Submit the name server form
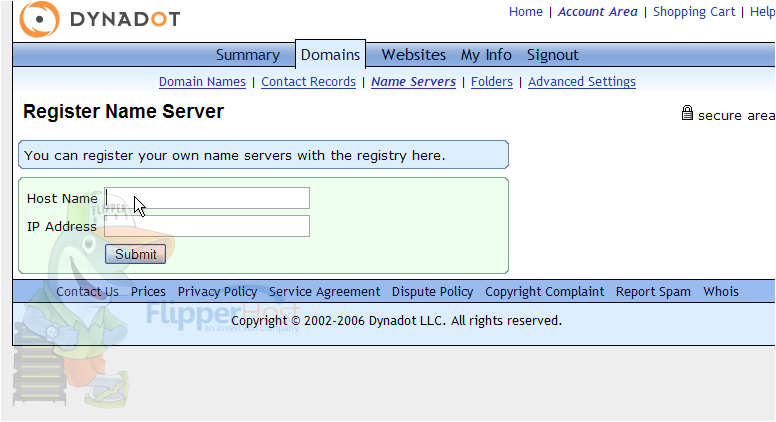Screen dimensions: 776x422 pyautogui.click(x=135, y=254)
